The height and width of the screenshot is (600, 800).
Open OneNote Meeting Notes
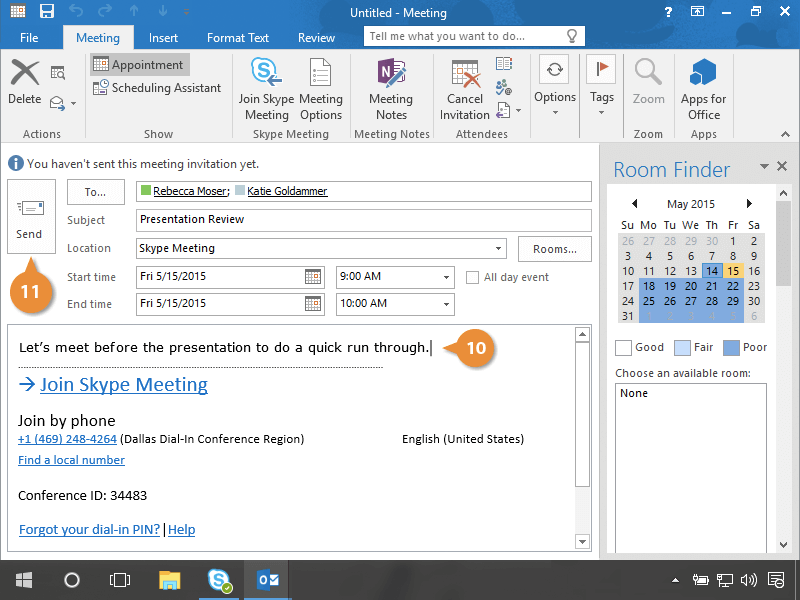click(391, 87)
